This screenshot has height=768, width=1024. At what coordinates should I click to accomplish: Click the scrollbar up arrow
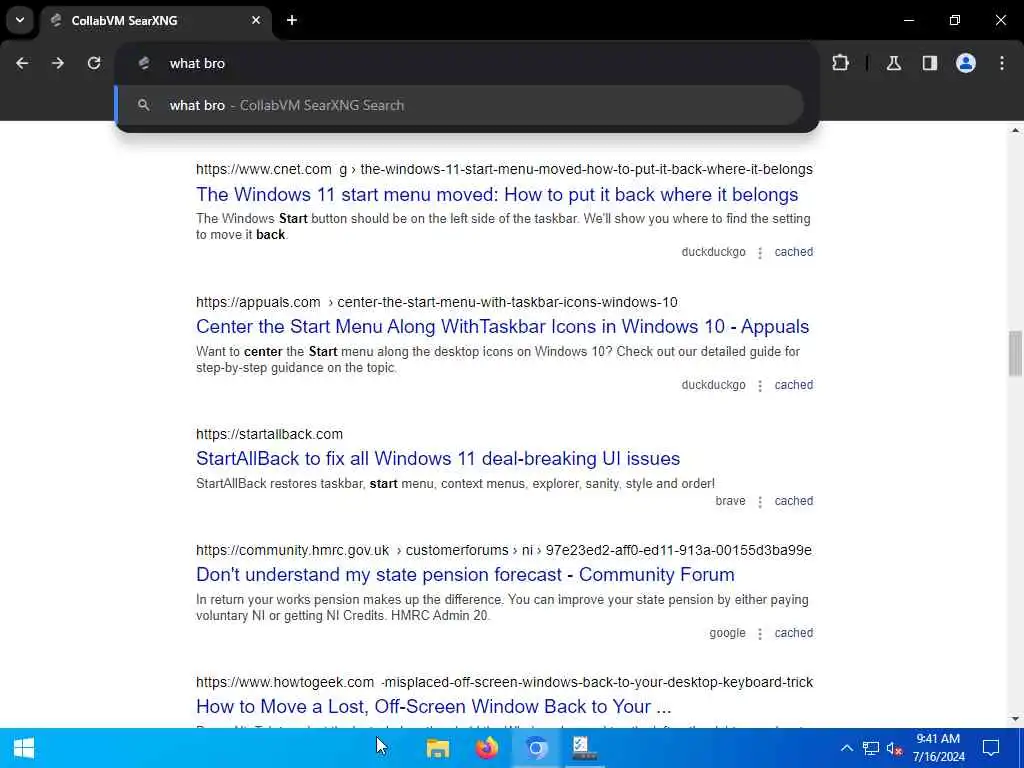coord(1015,131)
